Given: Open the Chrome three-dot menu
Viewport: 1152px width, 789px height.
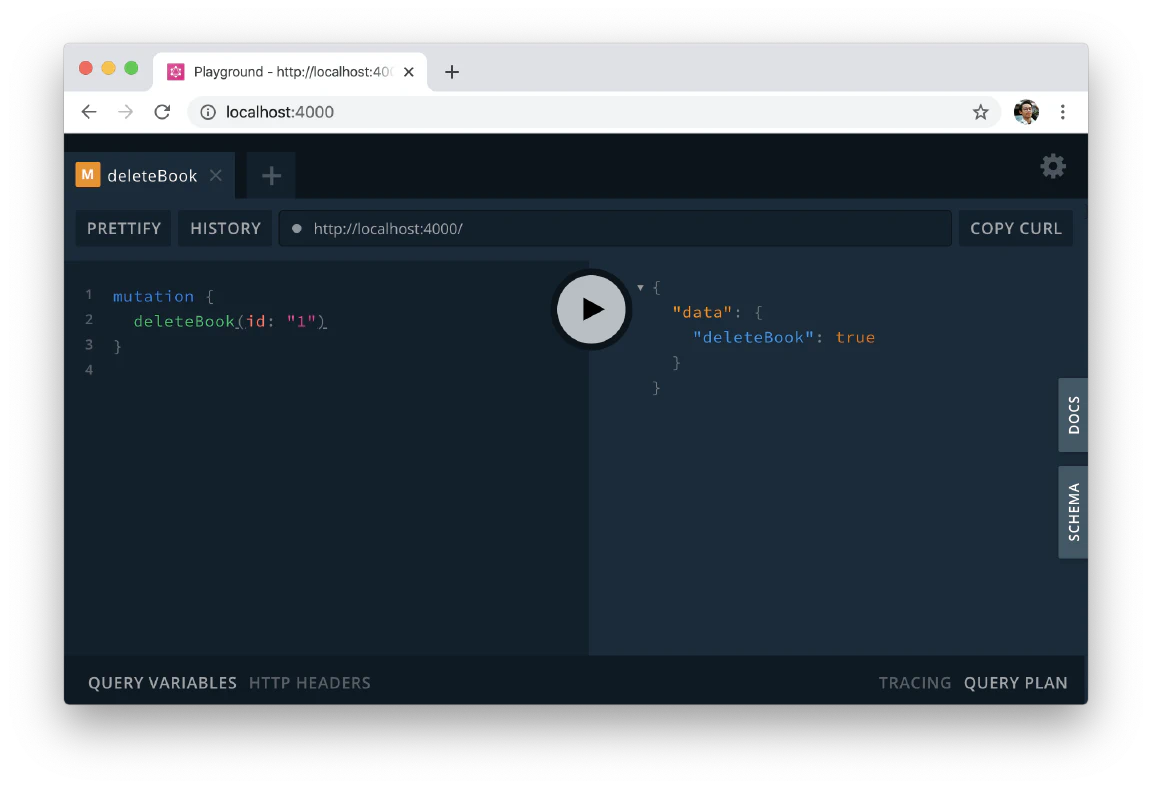Looking at the screenshot, I should pyautogui.click(x=1062, y=112).
